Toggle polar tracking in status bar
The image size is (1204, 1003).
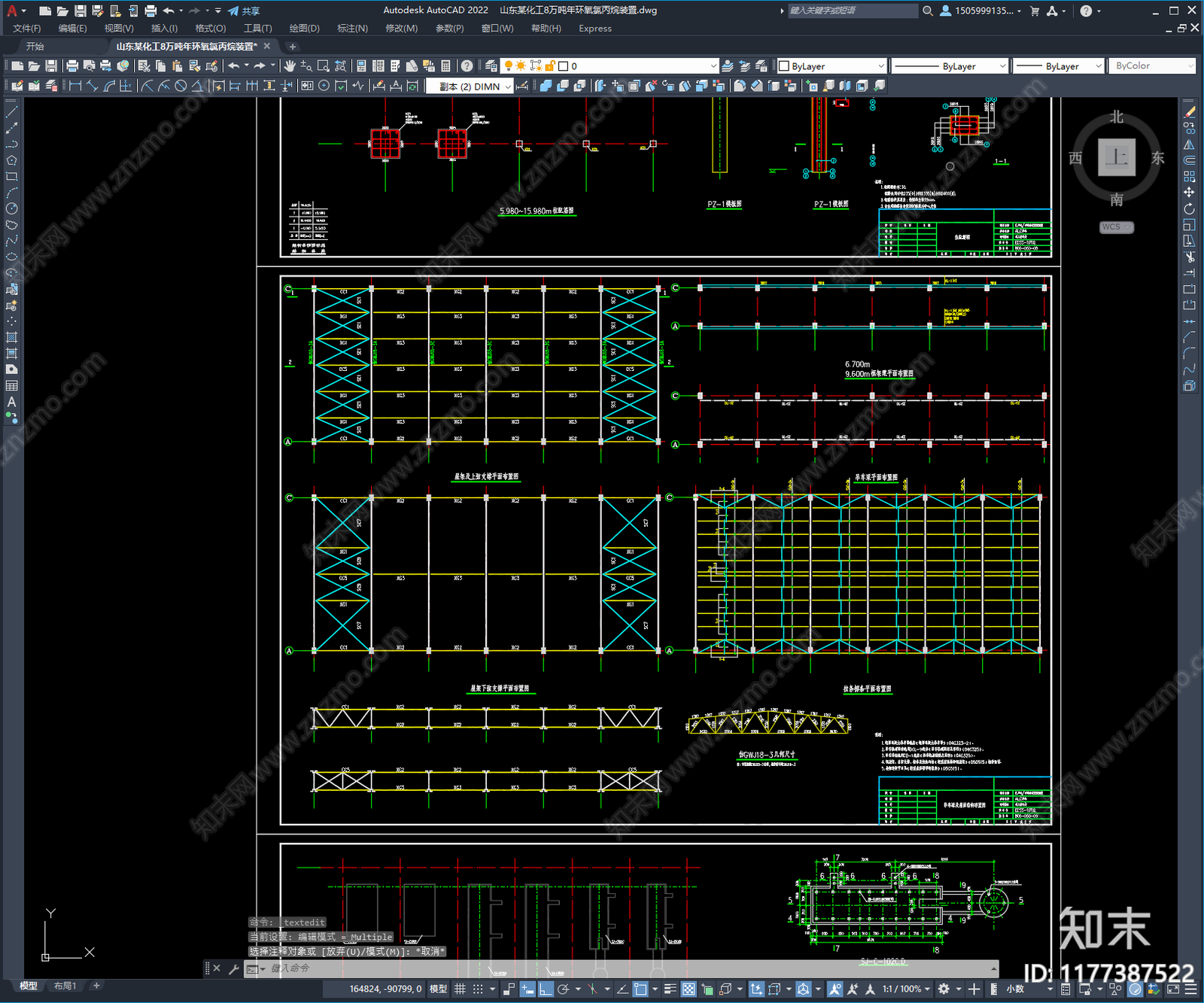(x=563, y=989)
